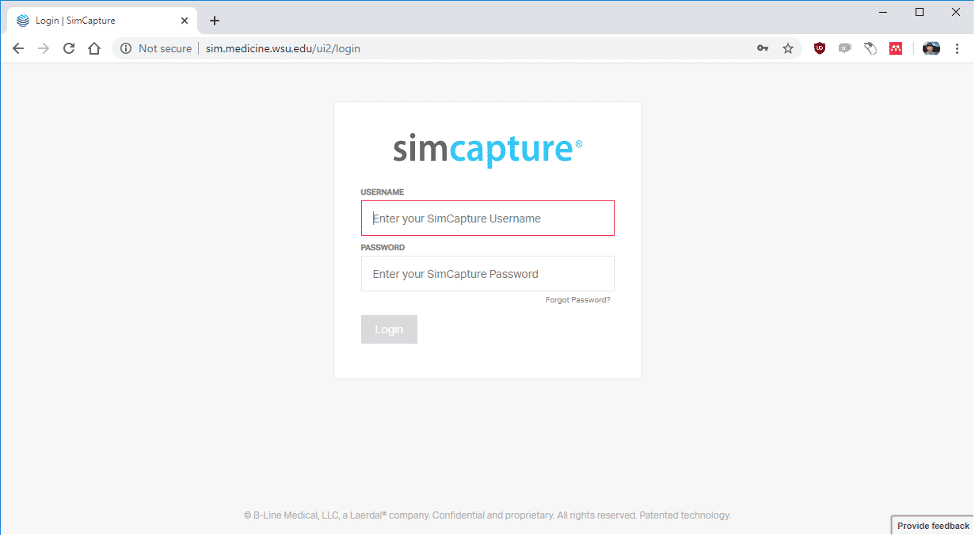Screen dimensions: 974x535
Task: Reload the page with the refresh icon
Action: pos(69,48)
